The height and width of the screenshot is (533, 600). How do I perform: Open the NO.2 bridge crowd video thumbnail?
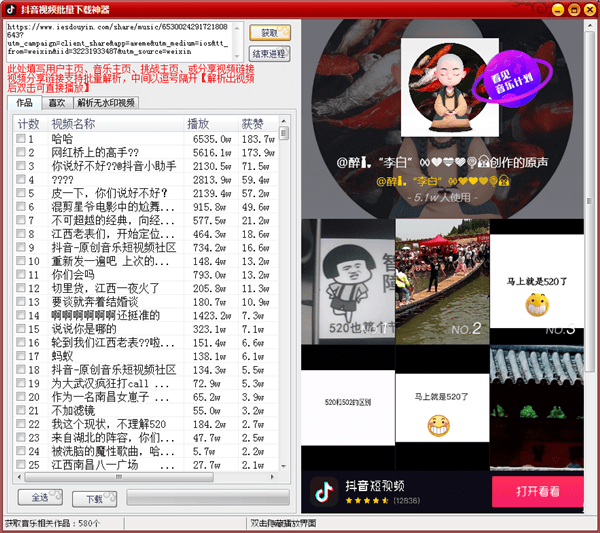pyautogui.click(x=442, y=282)
